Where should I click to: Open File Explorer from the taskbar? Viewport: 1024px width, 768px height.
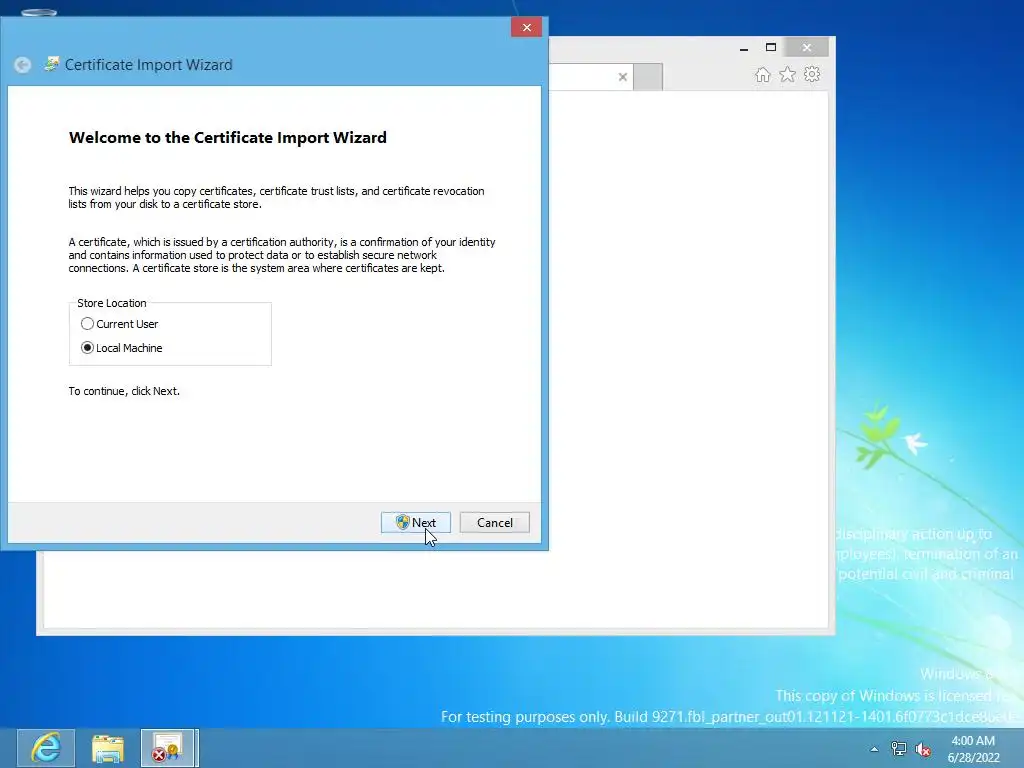tap(108, 748)
